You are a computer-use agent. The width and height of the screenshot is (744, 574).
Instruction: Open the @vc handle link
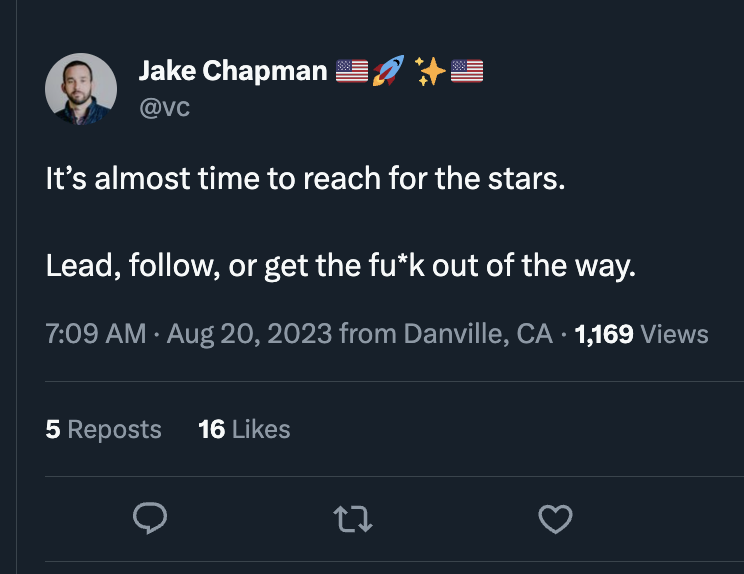pyautogui.click(x=165, y=108)
